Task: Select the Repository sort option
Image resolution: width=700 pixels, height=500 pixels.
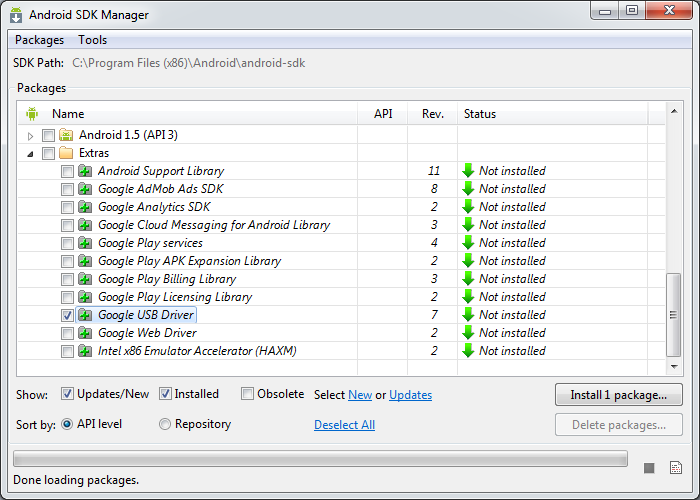Action: tap(165, 424)
